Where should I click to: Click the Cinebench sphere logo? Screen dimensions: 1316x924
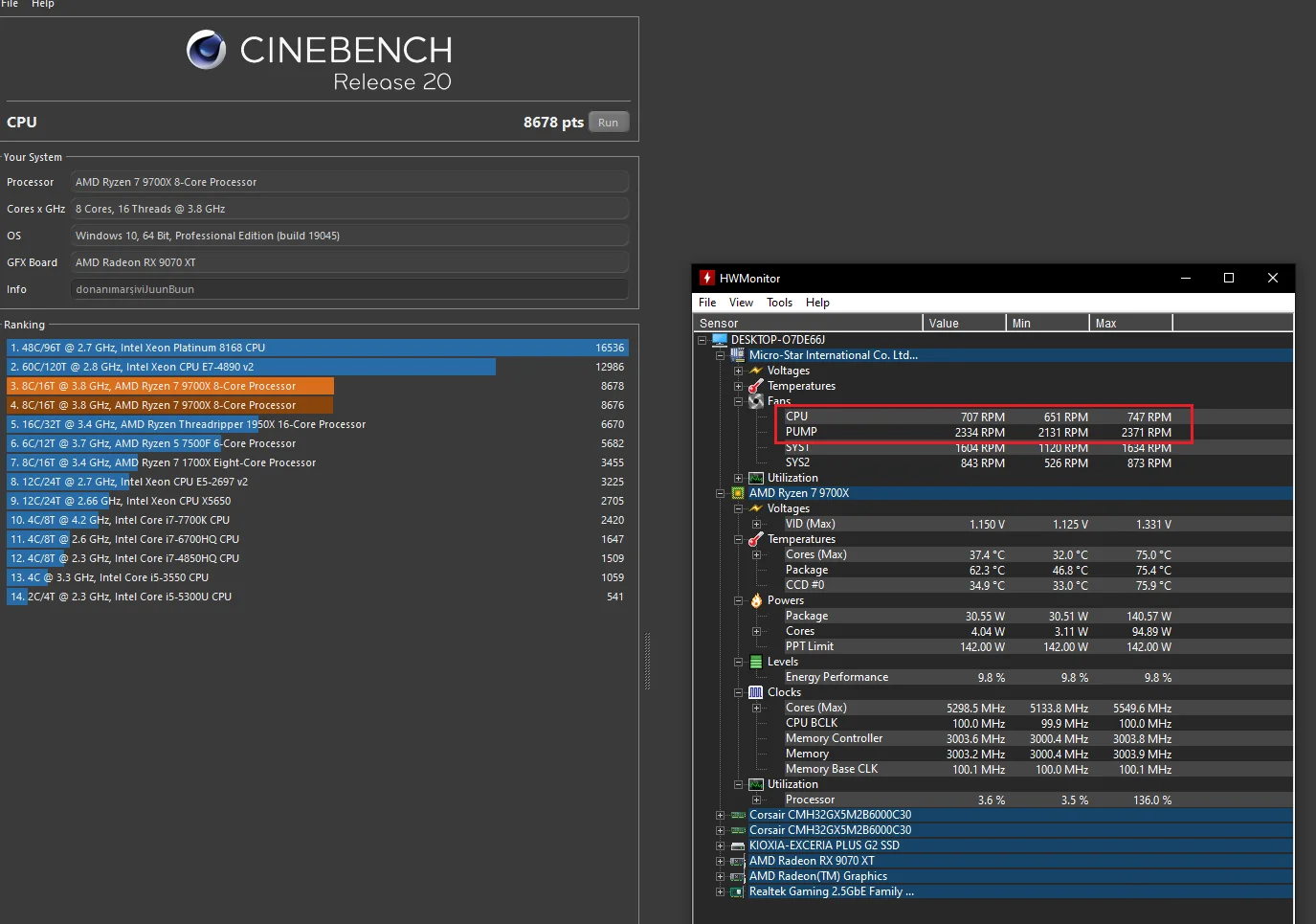(x=206, y=50)
